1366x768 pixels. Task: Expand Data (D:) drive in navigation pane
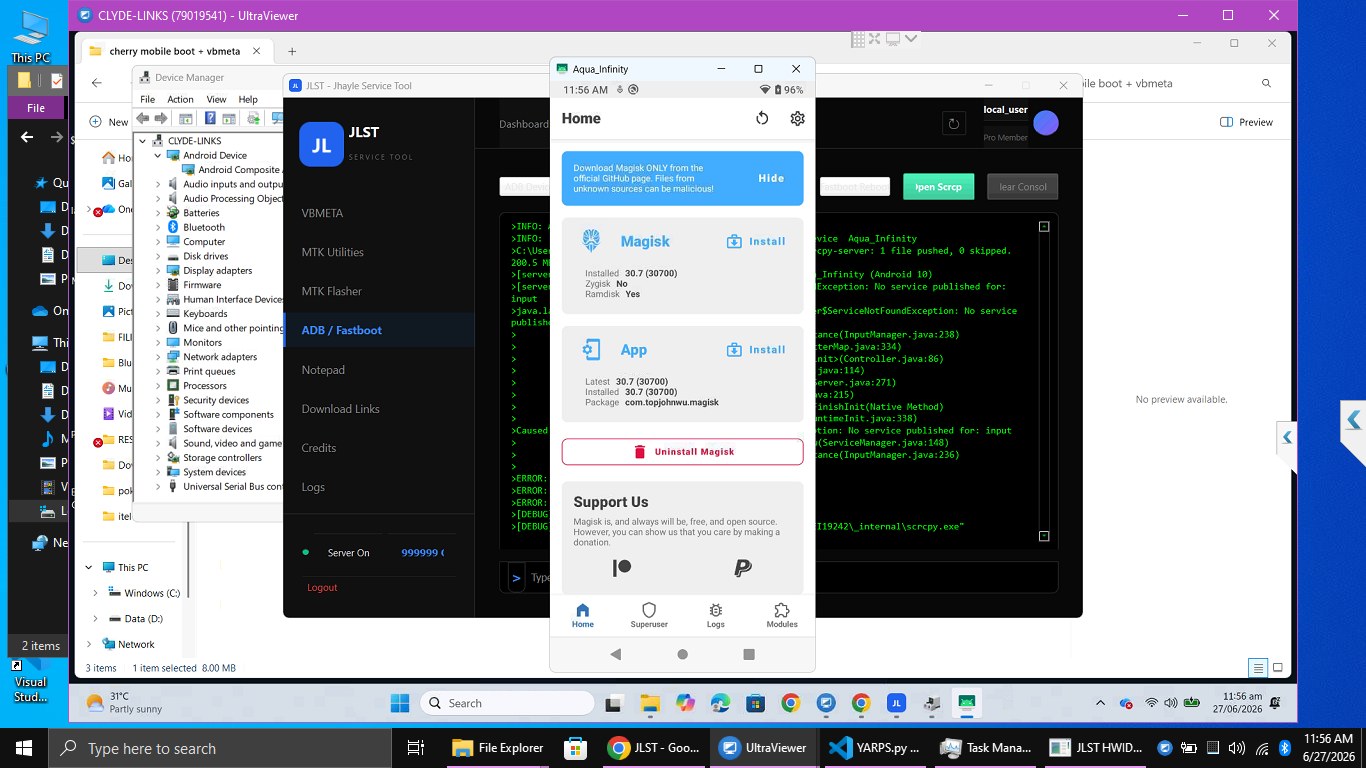click(x=95, y=619)
